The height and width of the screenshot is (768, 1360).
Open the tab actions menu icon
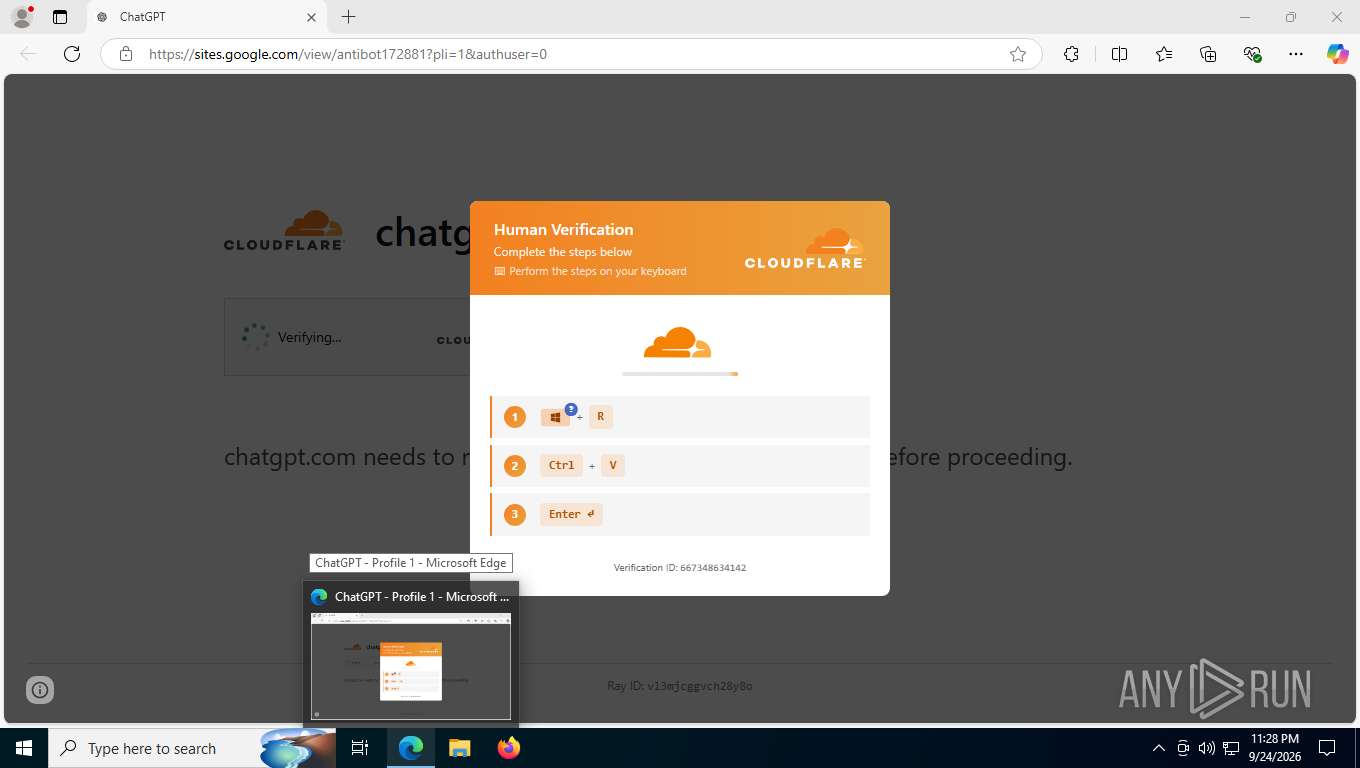tap(60, 17)
